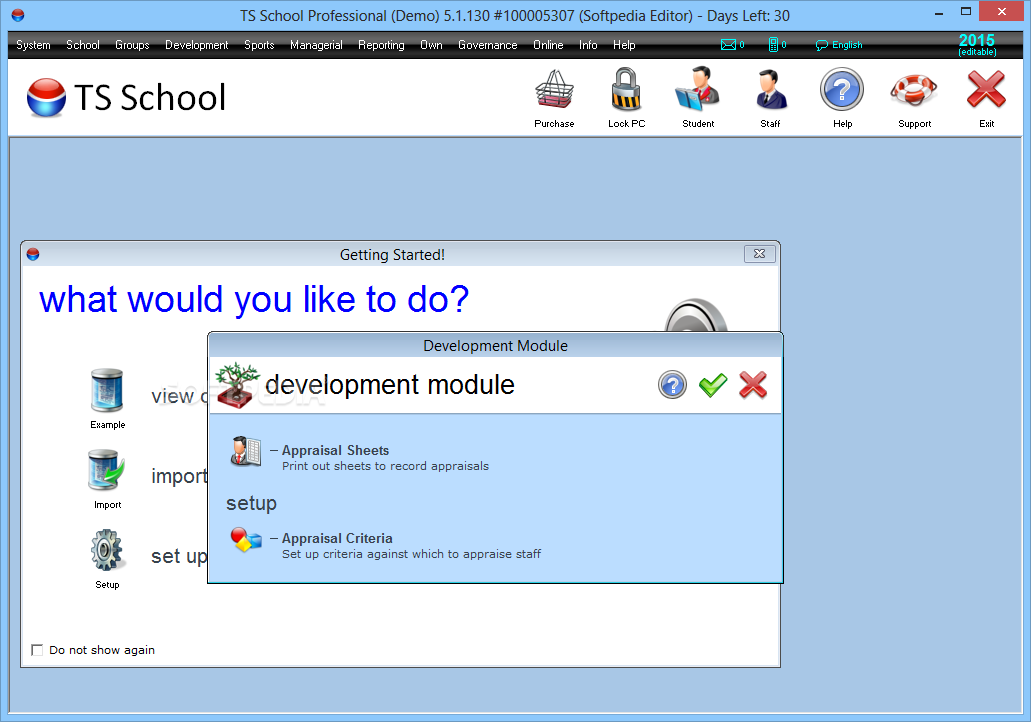This screenshot has height=722, width=1031.
Task: Open the Student toolbar icon
Action: pos(698,89)
